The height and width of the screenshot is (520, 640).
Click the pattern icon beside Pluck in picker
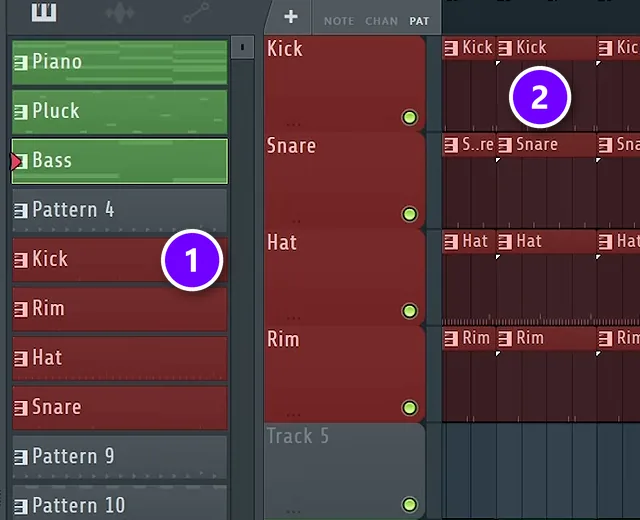20,112
